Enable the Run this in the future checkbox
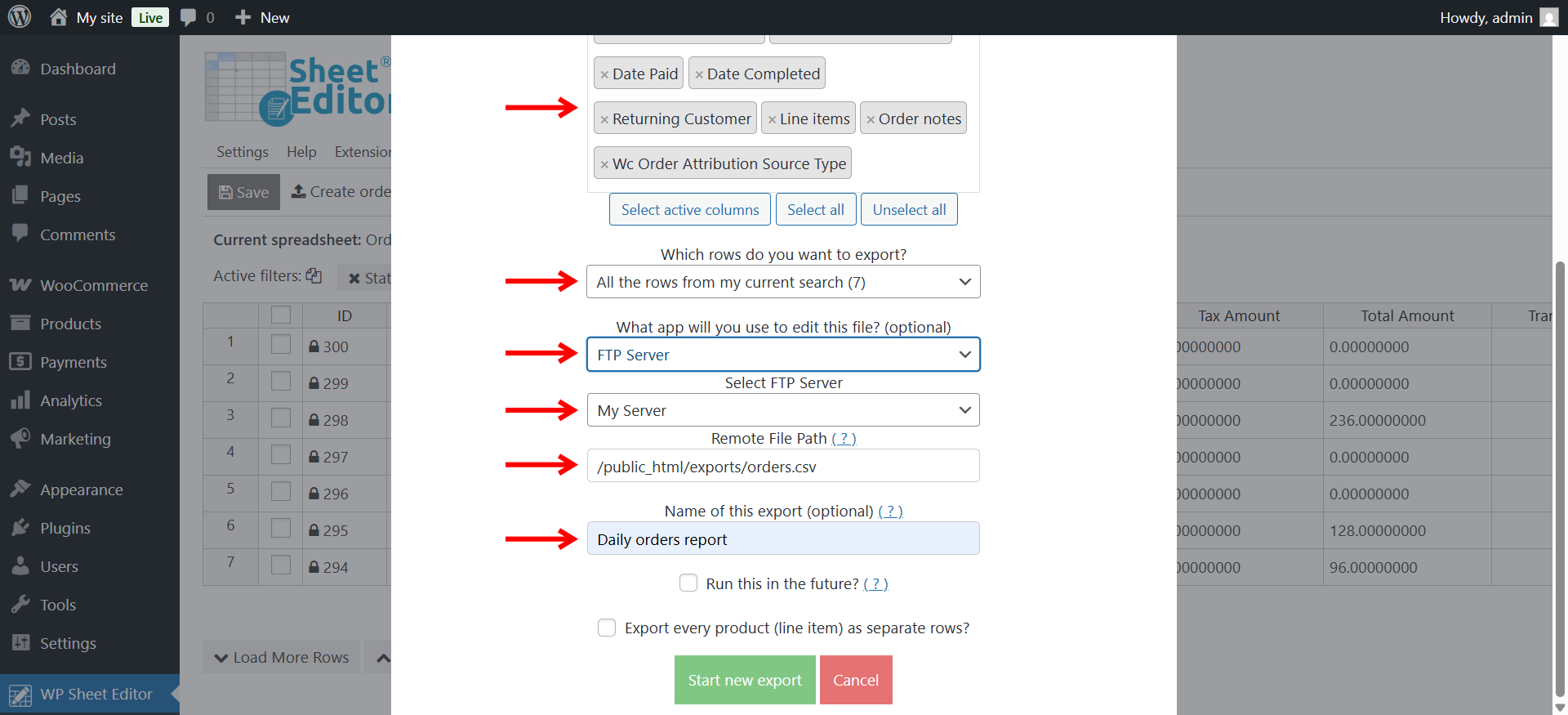 click(688, 583)
